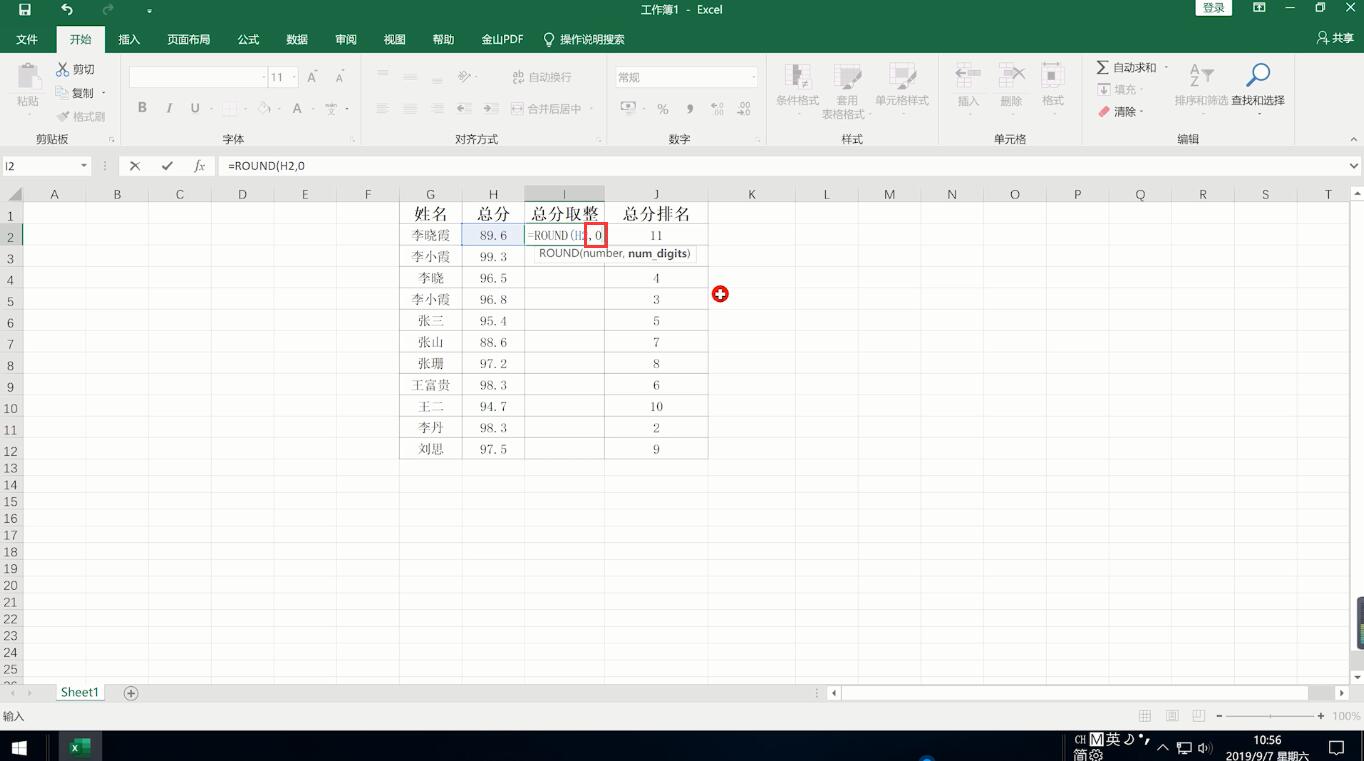This screenshot has height=761, width=1364.
Task: Toggle center horizontal alignment
Action: [x=409, y=108]
